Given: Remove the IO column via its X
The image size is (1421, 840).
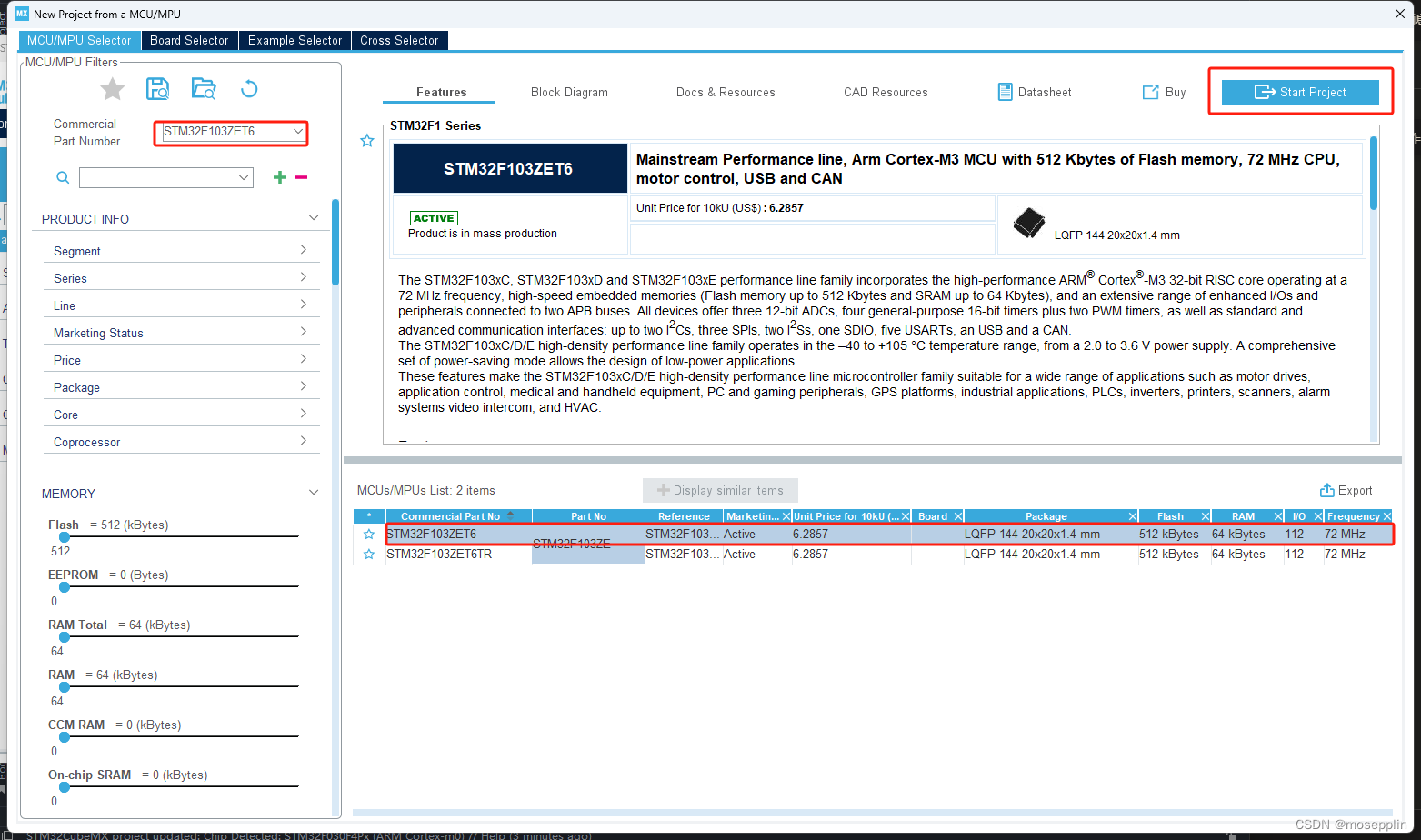Looking at the screenshot, I should pyautogui.click(x=1318, y=516).
